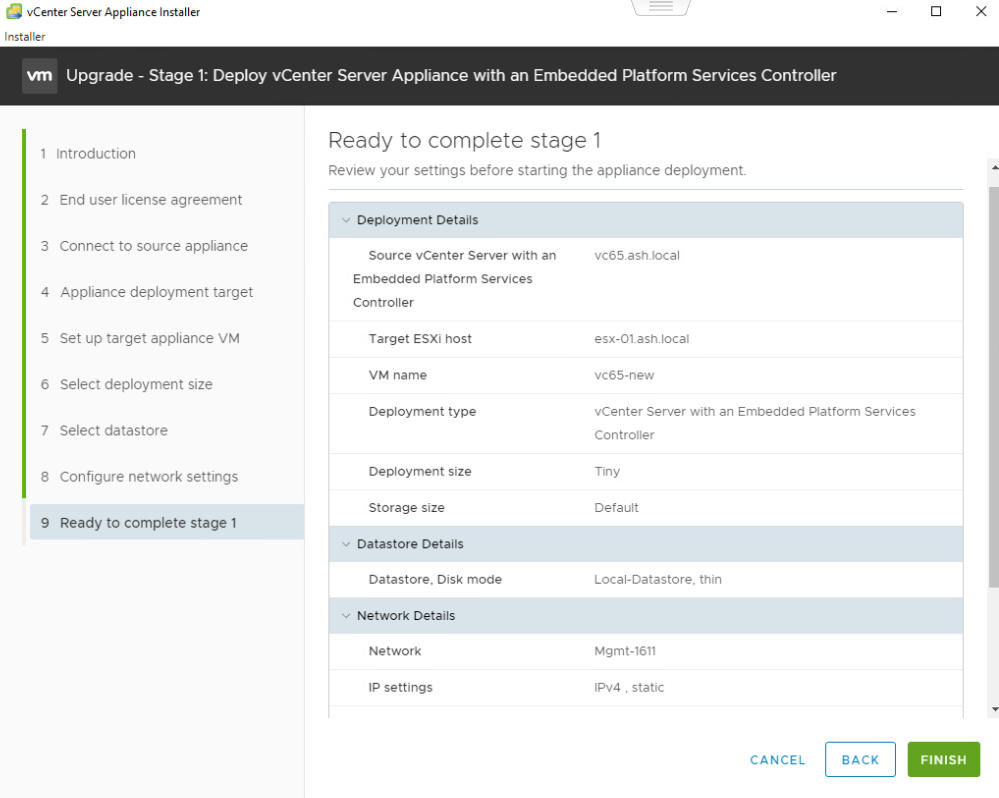Click the value Local-Datastore, thin
999x798 pixels.
point(658,580)
